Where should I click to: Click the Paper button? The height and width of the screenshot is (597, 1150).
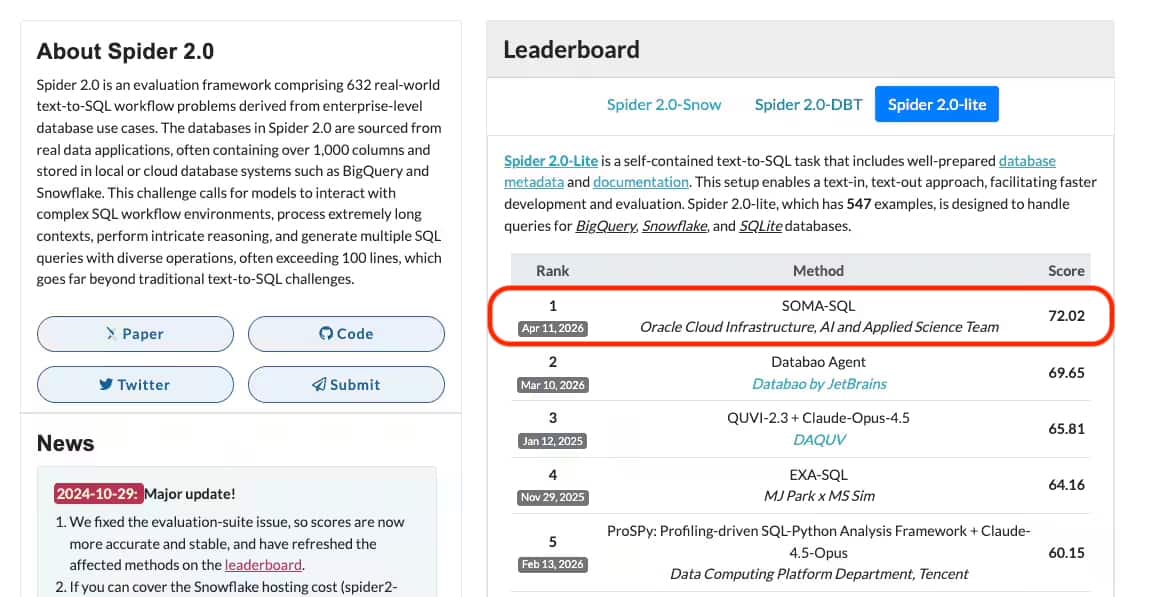[x=135, y=333]
